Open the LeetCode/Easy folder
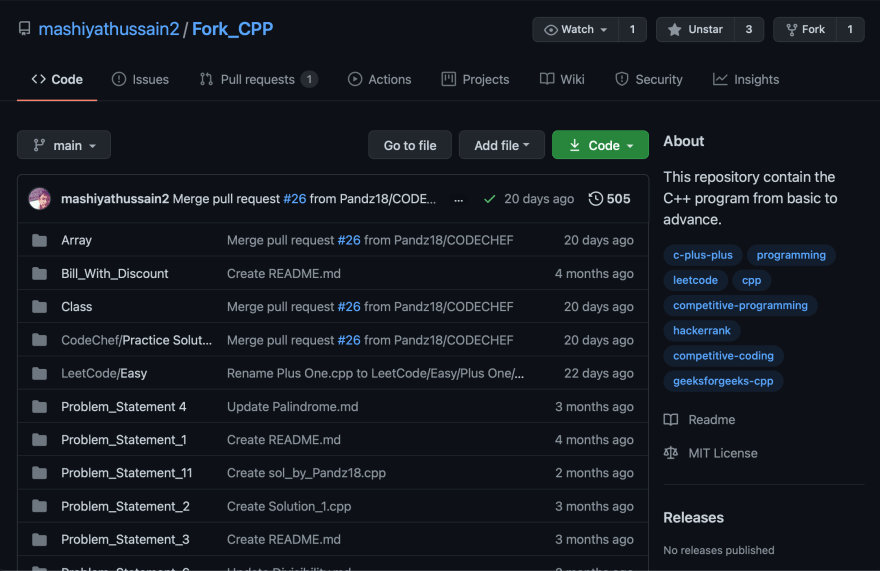 104,373
